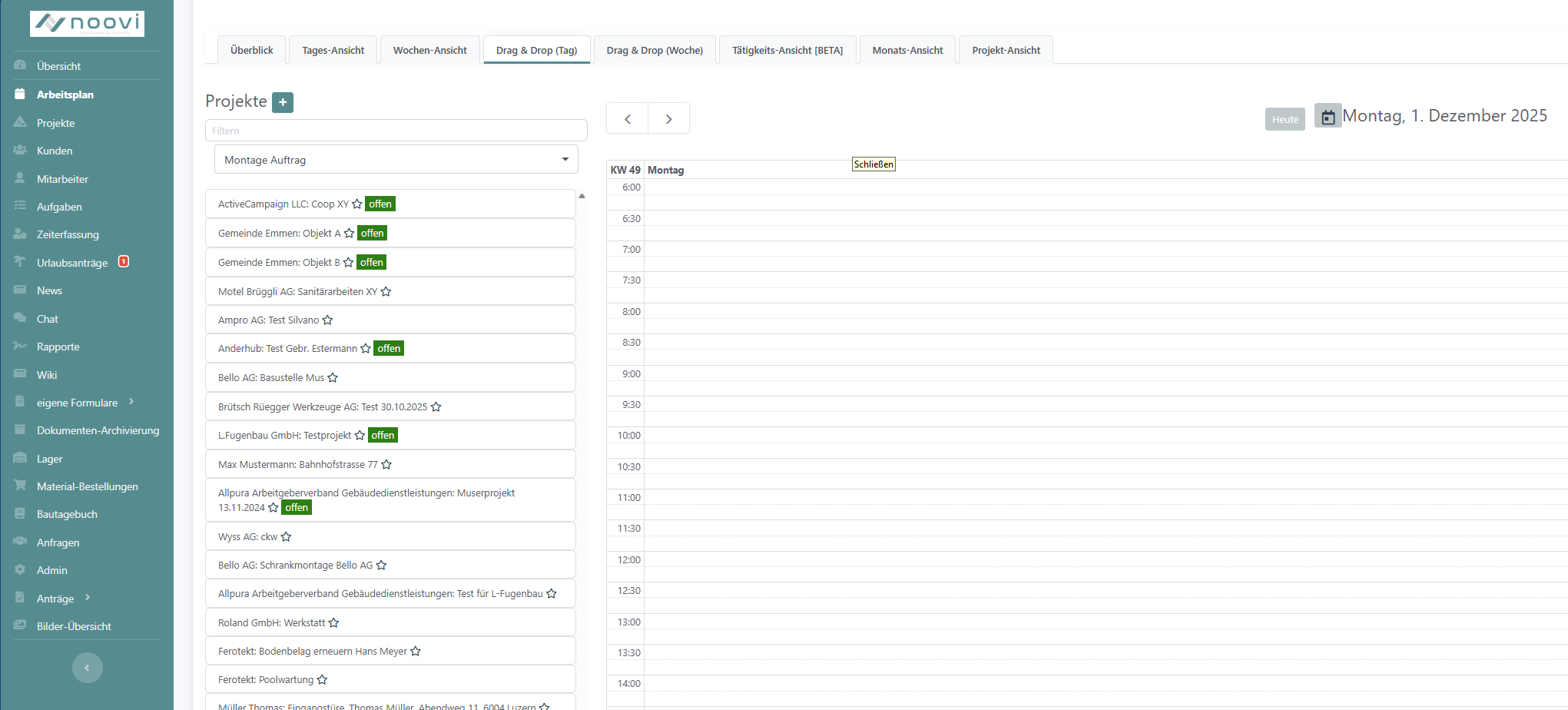Click the Übersicht sidebar icon
This screenshot has width=1568, height=710.
[20, 65]
